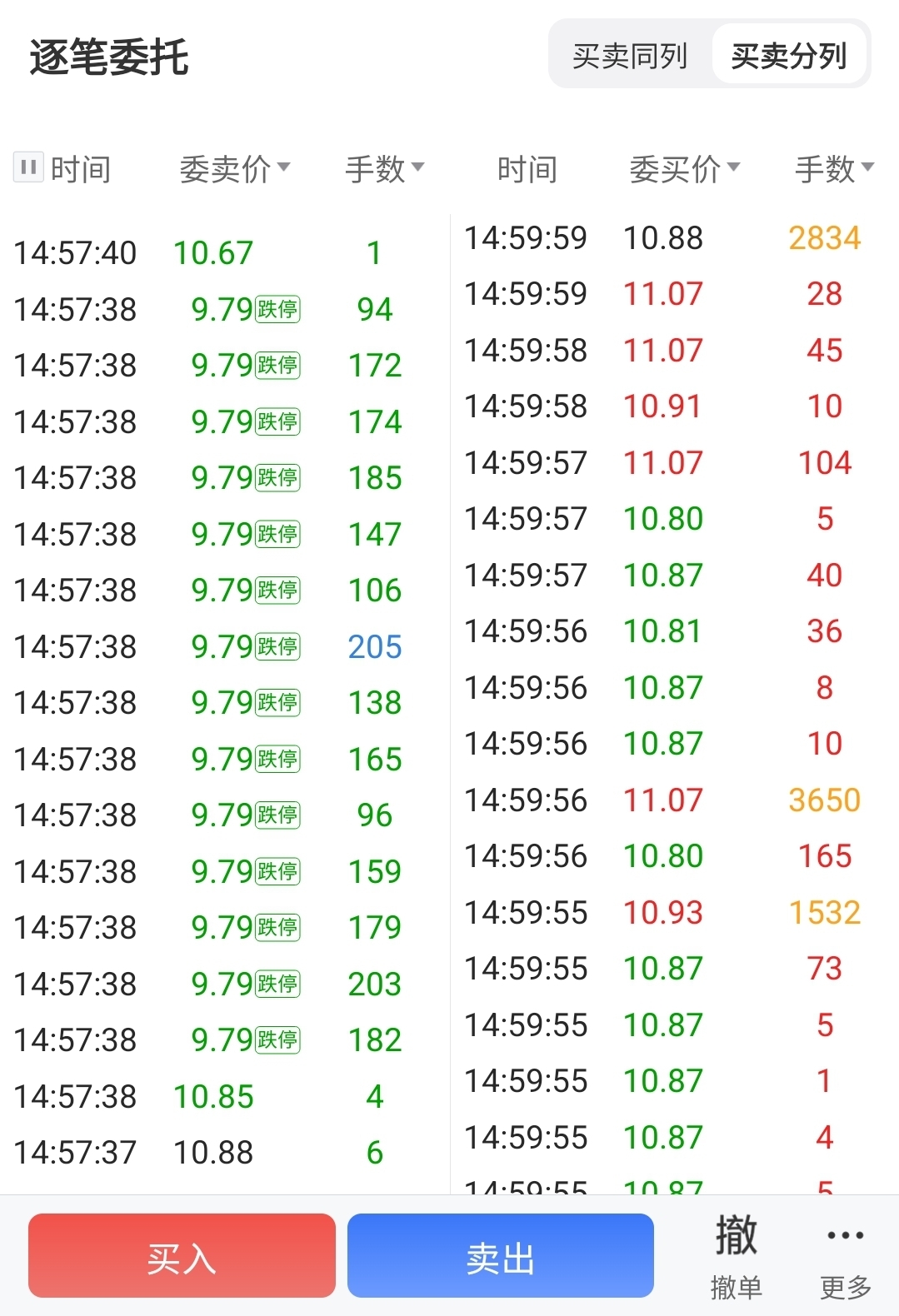This screenshot has width=899, height=1316.
Task: Tap the 跌停 tag beside 205 lots
Action: (x=277, y=646)
